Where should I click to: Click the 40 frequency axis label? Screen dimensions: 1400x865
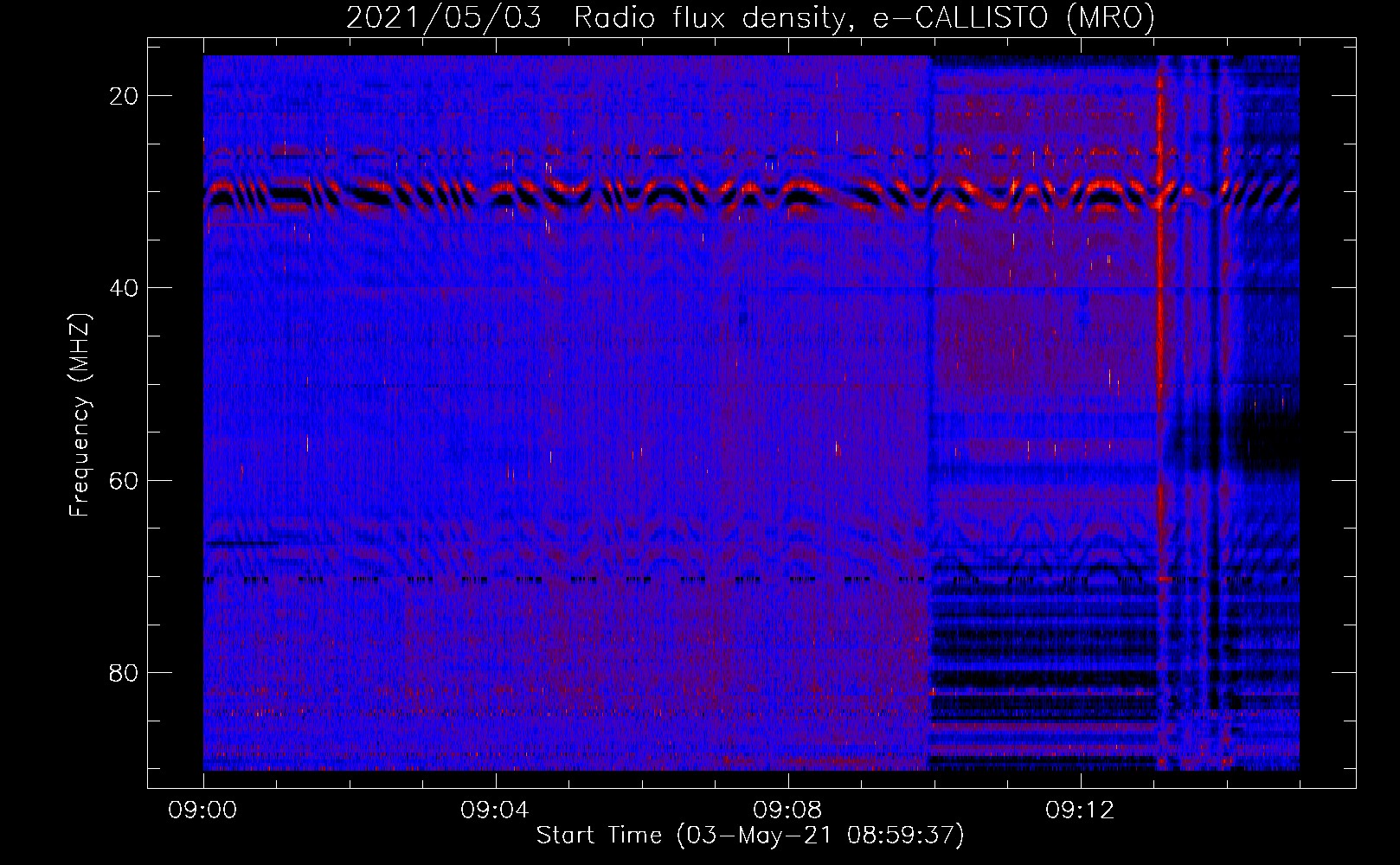coord(124,288)
